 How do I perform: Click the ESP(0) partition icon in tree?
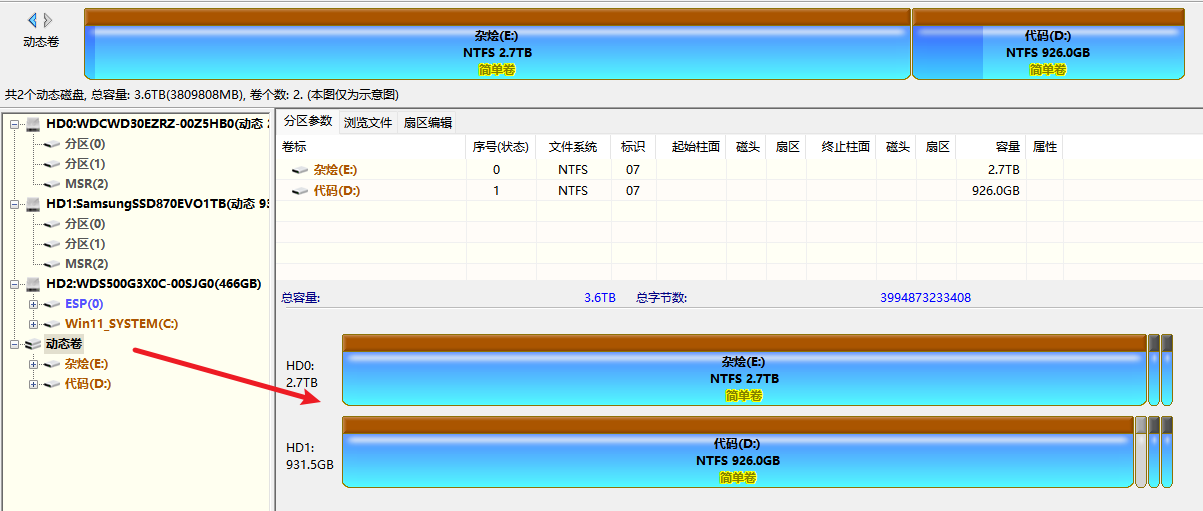tap(52, 304)
